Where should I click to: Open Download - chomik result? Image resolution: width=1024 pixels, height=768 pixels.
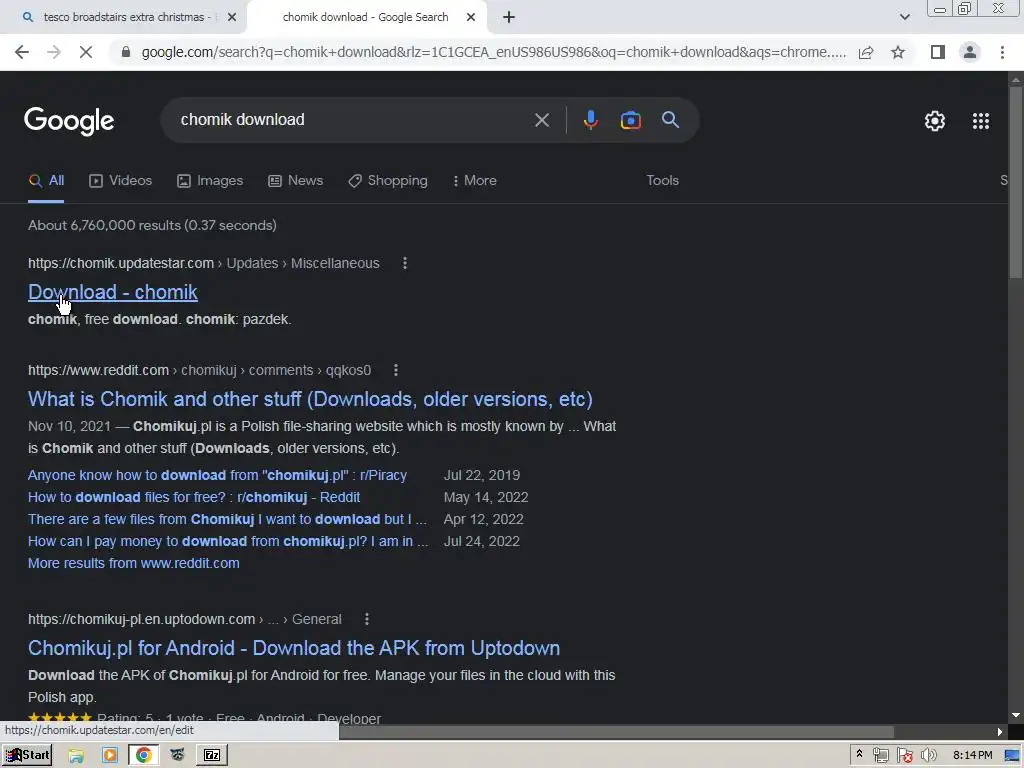(113, 293)
